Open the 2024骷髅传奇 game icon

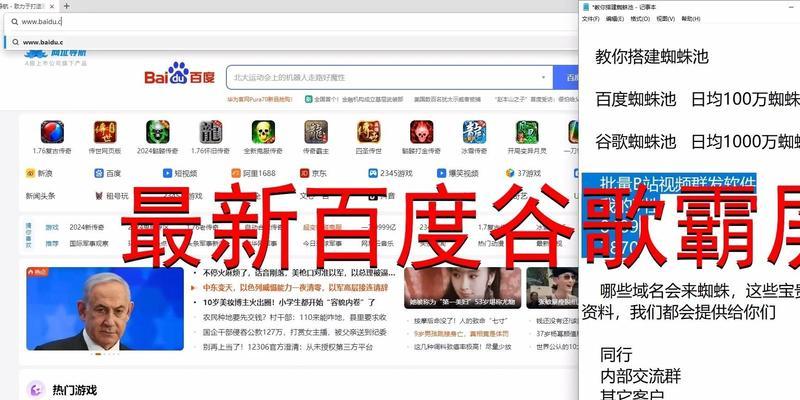(x=158, y=132)
